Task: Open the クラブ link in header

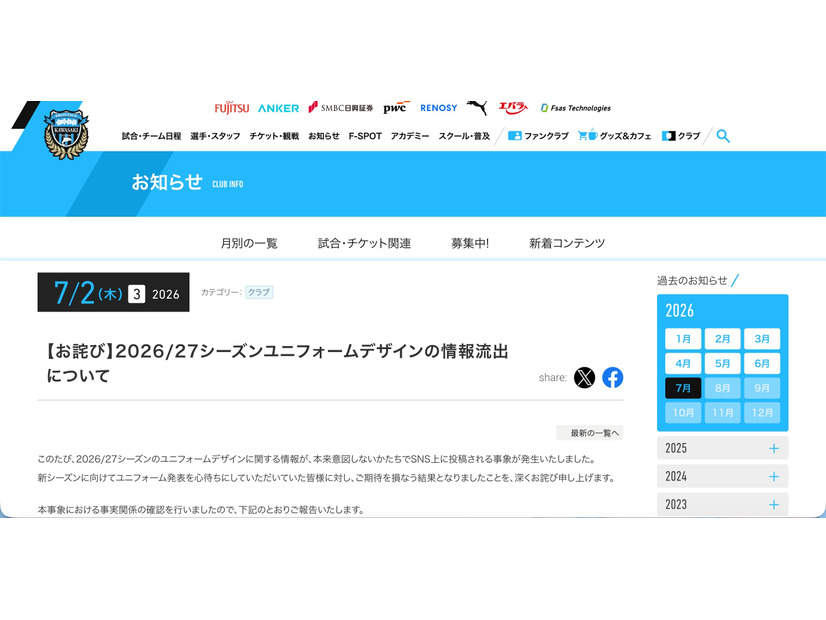Action: click(681, 136)
